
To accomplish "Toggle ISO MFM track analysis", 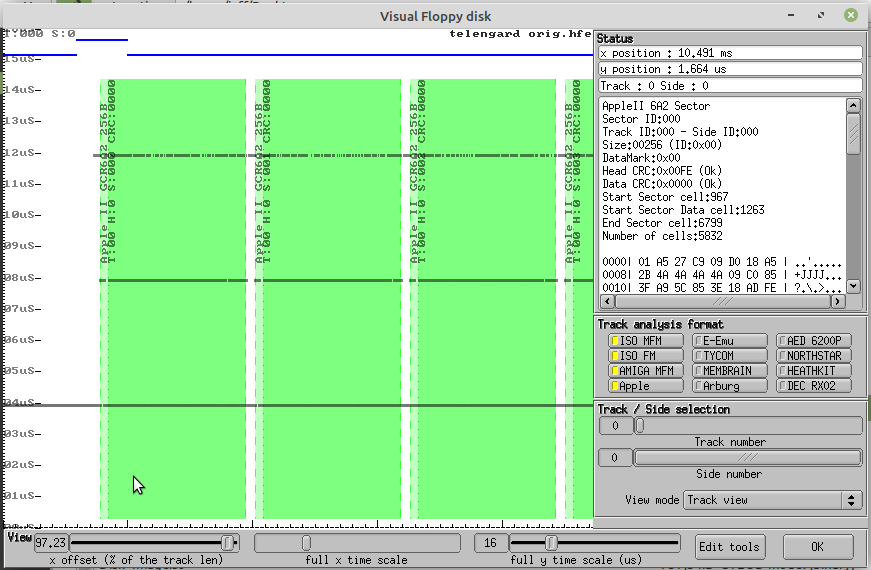I will 645,341.
